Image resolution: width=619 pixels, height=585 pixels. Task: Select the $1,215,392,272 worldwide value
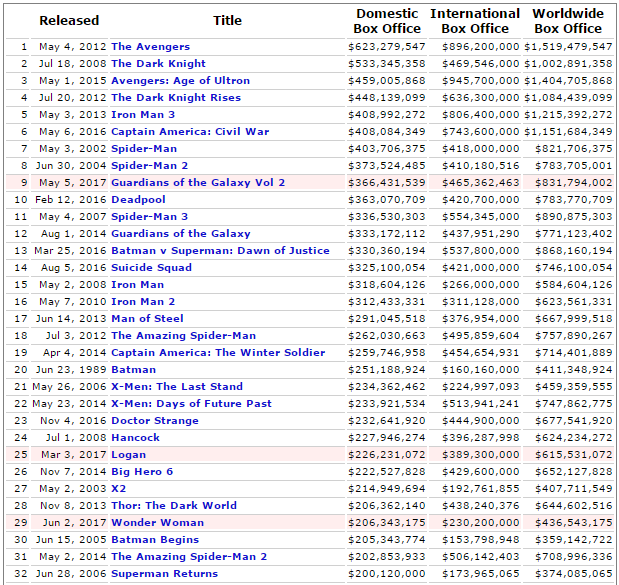[x=568, y=114]
